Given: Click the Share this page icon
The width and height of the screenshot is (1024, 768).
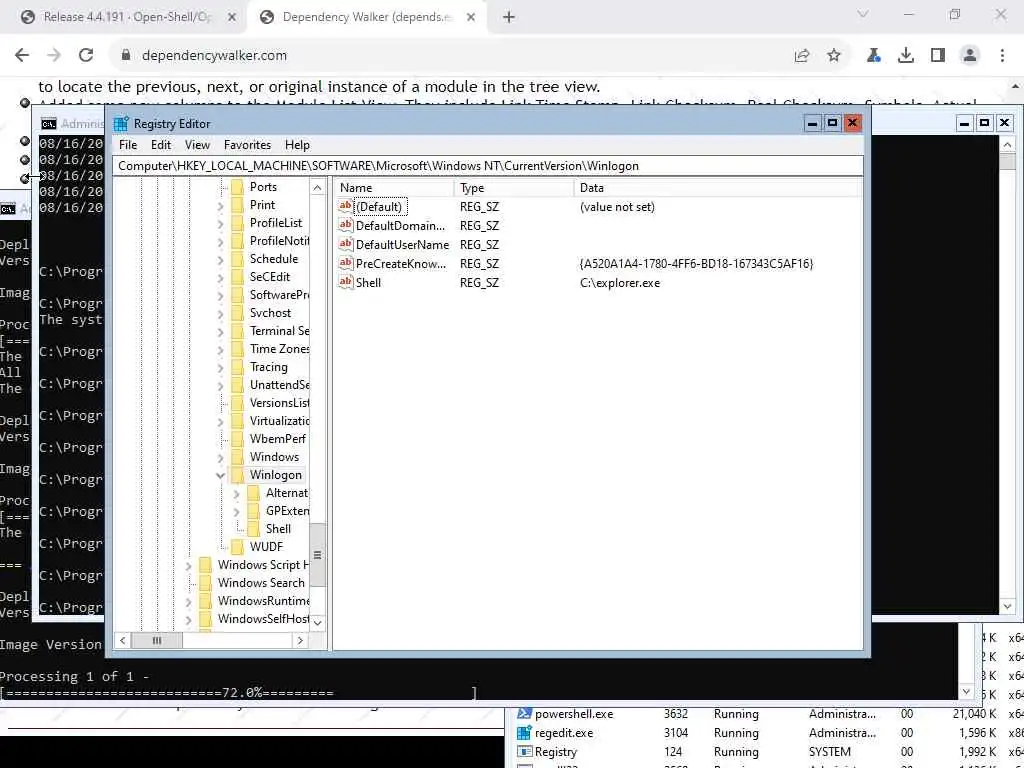Looking at the screenshot, I should coord(802,56).
